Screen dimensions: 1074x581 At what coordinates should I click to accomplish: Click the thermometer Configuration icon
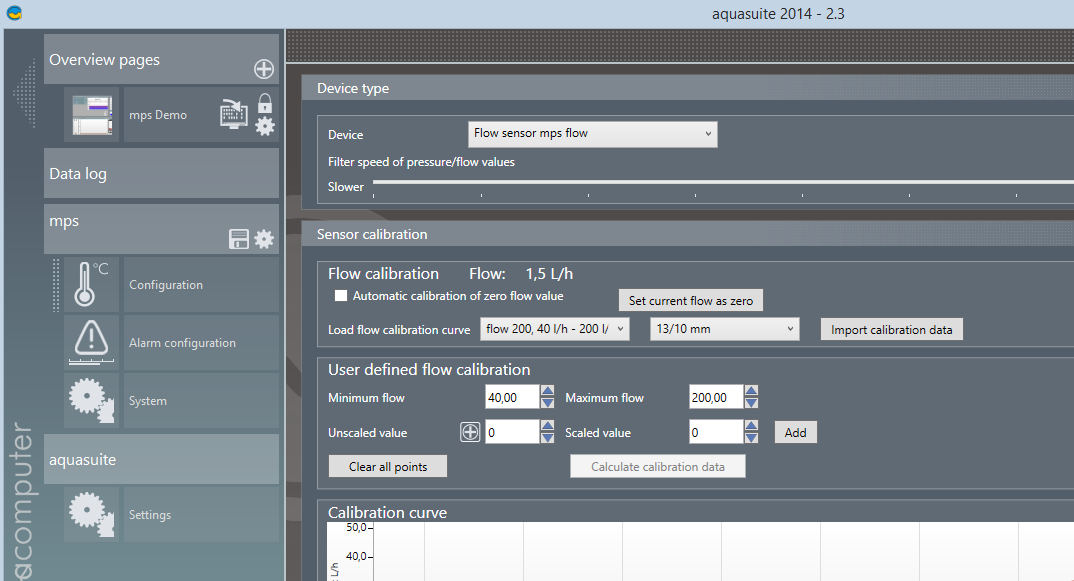91,284
